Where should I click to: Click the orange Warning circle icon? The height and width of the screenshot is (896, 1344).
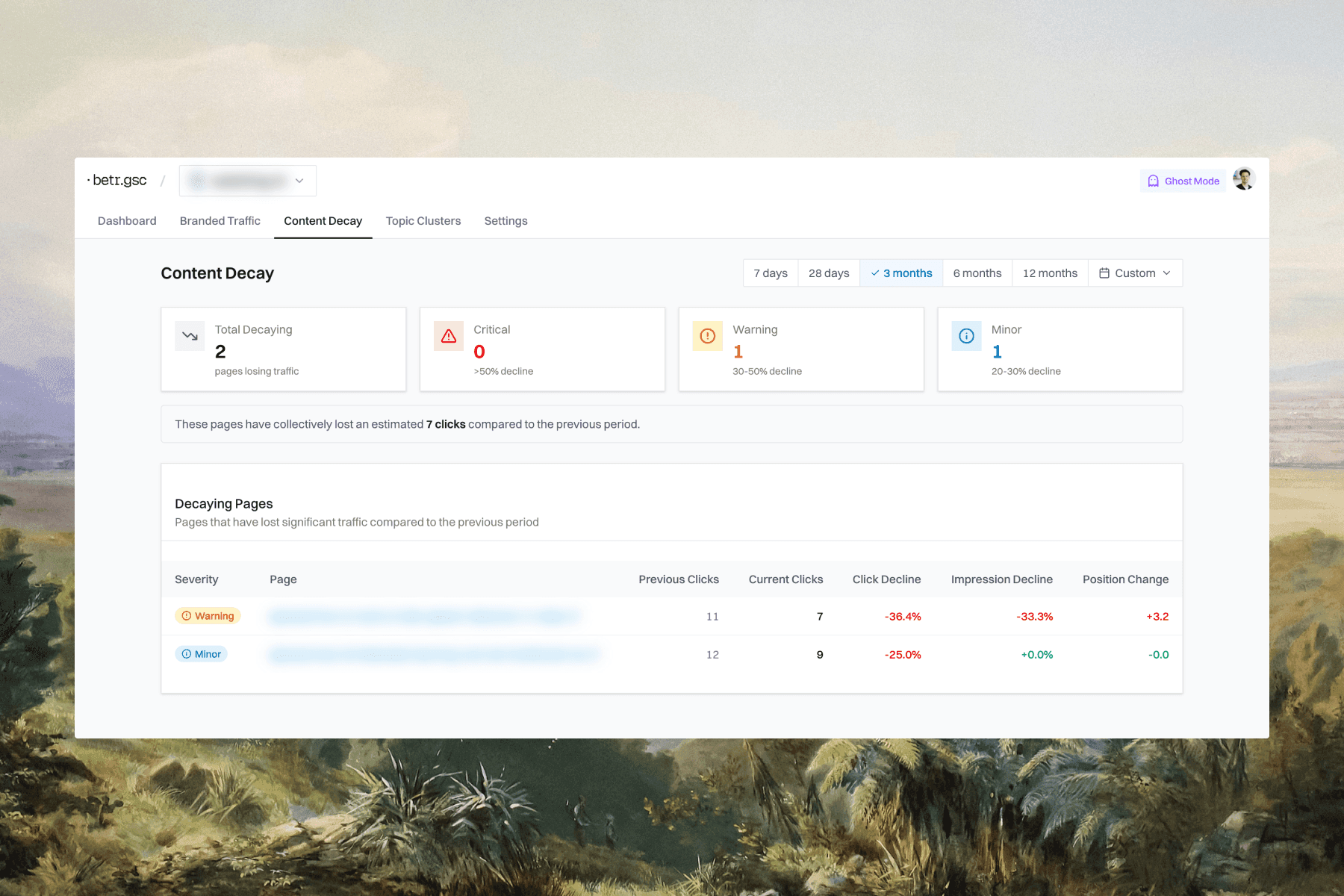(707, 336)
